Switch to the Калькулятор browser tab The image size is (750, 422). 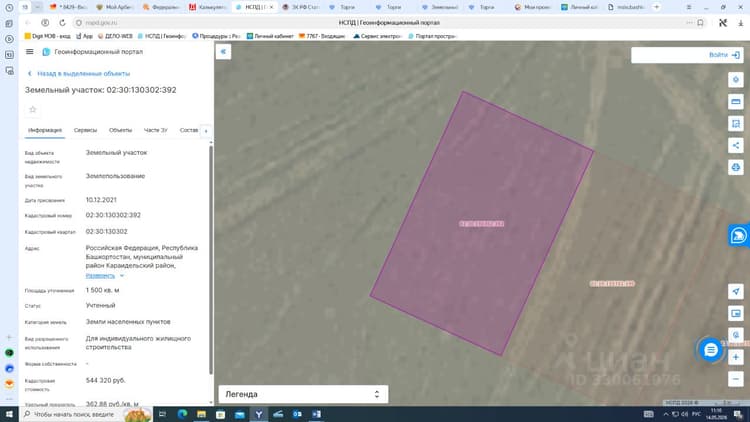point(208,7)
